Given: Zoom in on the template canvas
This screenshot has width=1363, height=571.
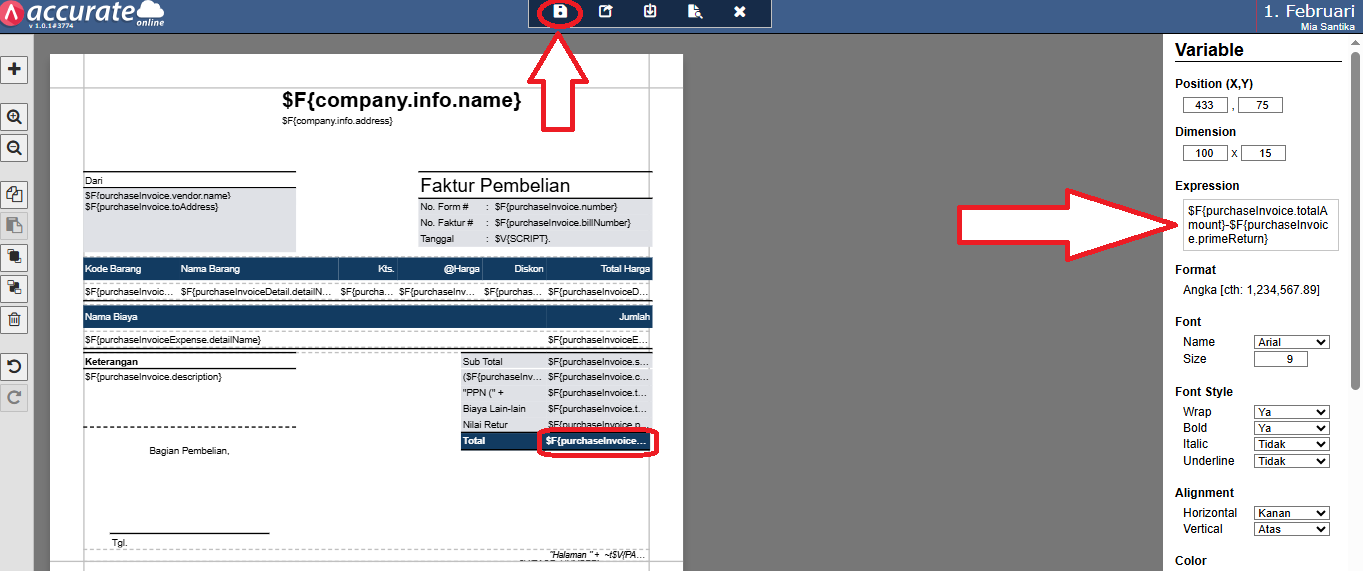Looking at the screenshot, I should coord(14,117).
